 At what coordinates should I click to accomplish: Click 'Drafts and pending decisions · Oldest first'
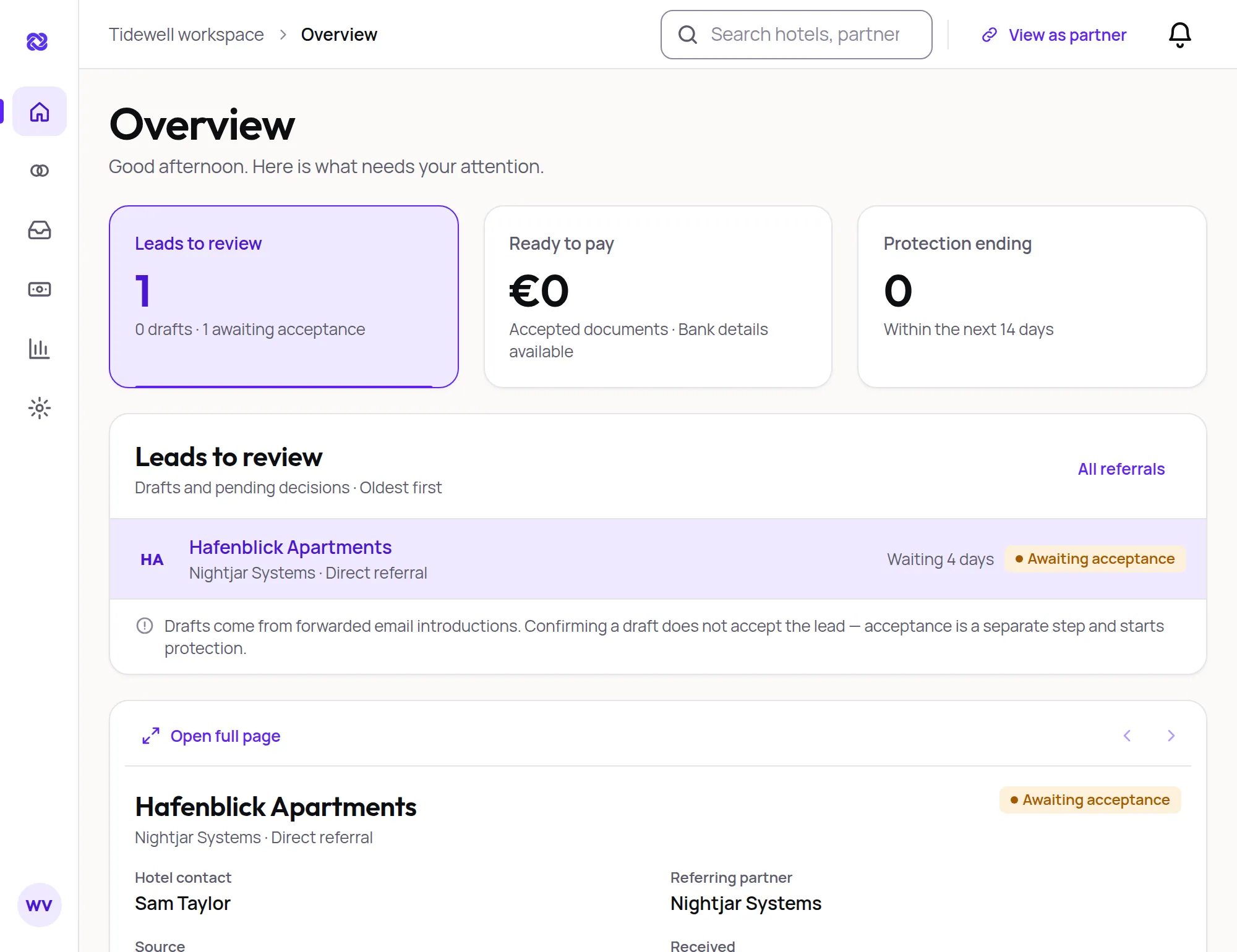click(x=288, y=488)
